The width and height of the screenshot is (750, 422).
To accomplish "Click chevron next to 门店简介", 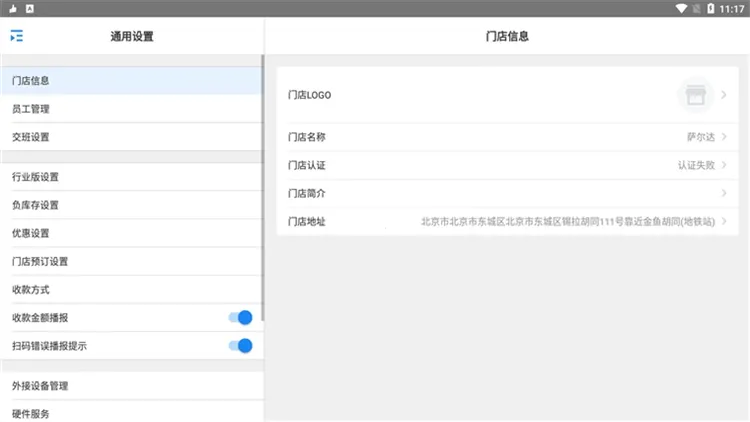I will (724, 193).
